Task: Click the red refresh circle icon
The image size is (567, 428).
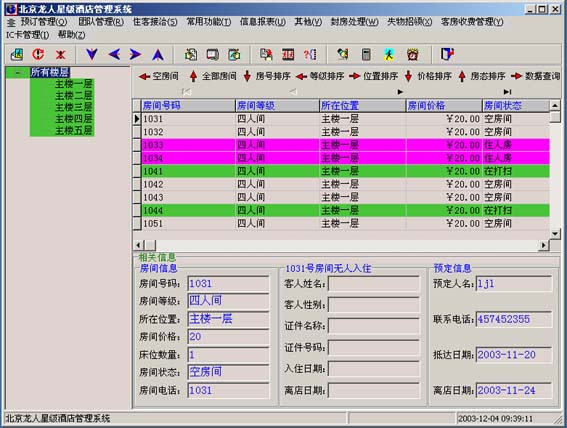Action: [x=38, y=55]
